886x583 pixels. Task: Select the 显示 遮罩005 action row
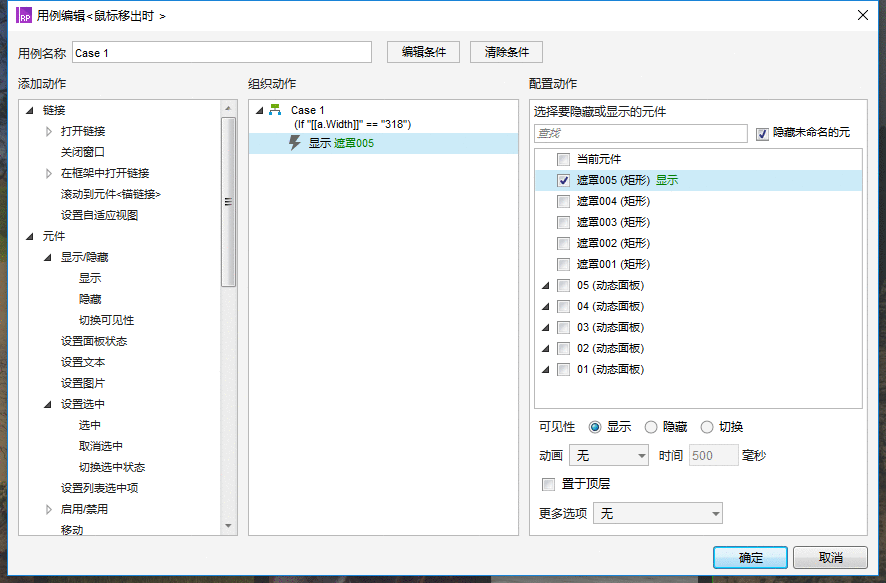click(383, 143)
